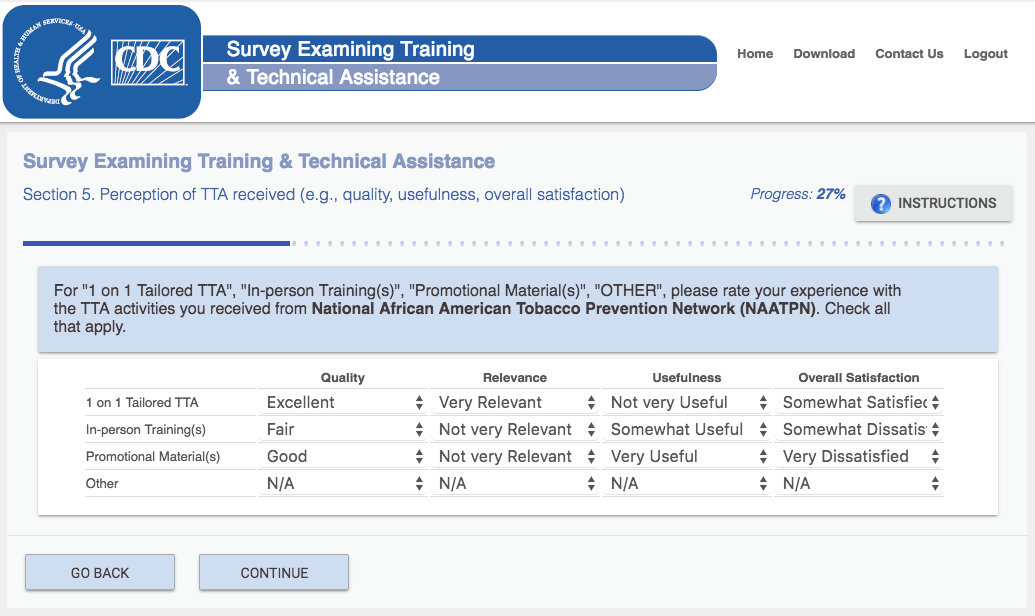The image size is (1035, 616).
Task: Change Usefulness for 1 on 1 Tailored TTA
Action: [687, 403]
